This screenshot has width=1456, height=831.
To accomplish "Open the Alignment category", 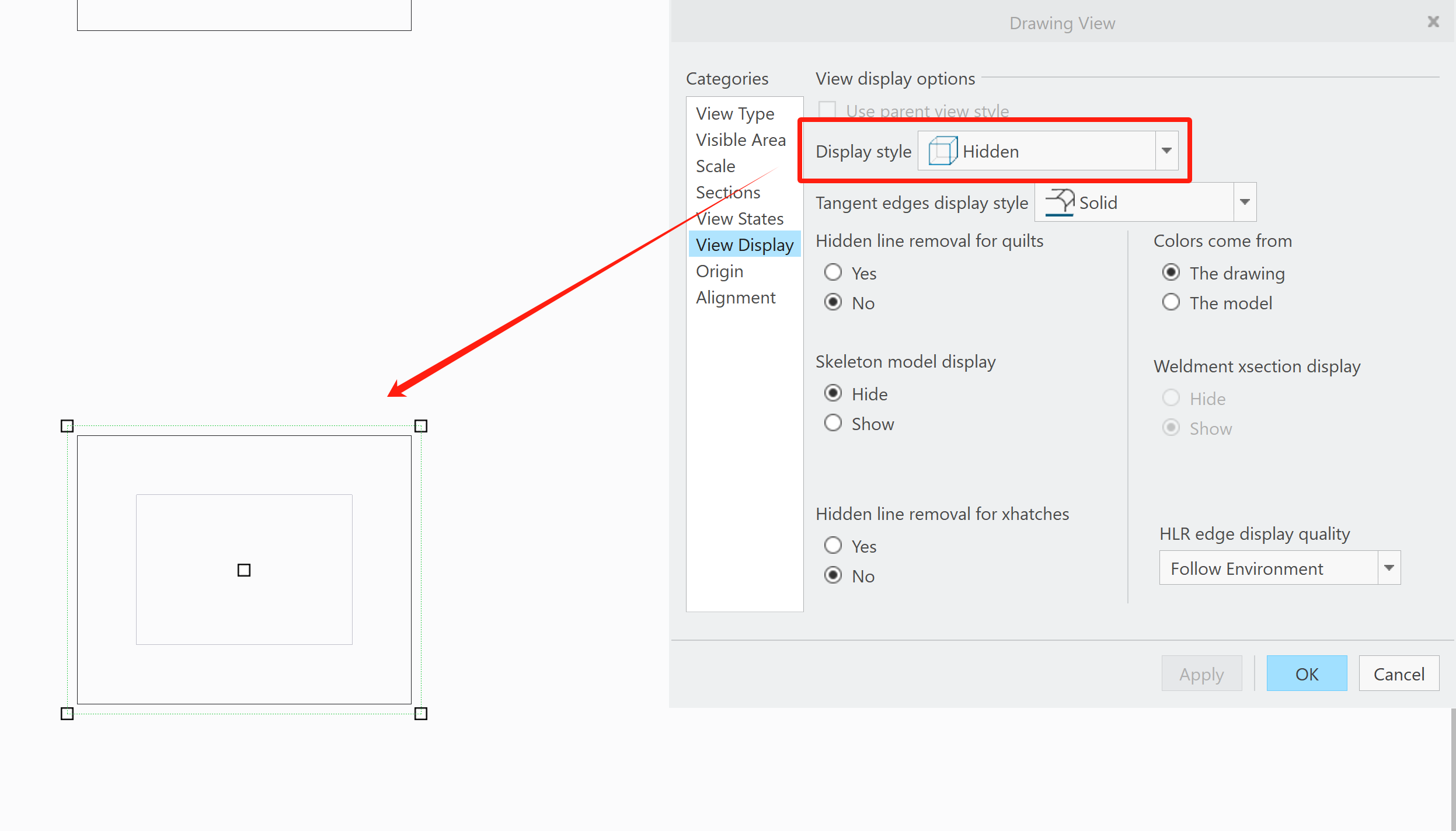I will pyautogui.click(x=736, y=297).
